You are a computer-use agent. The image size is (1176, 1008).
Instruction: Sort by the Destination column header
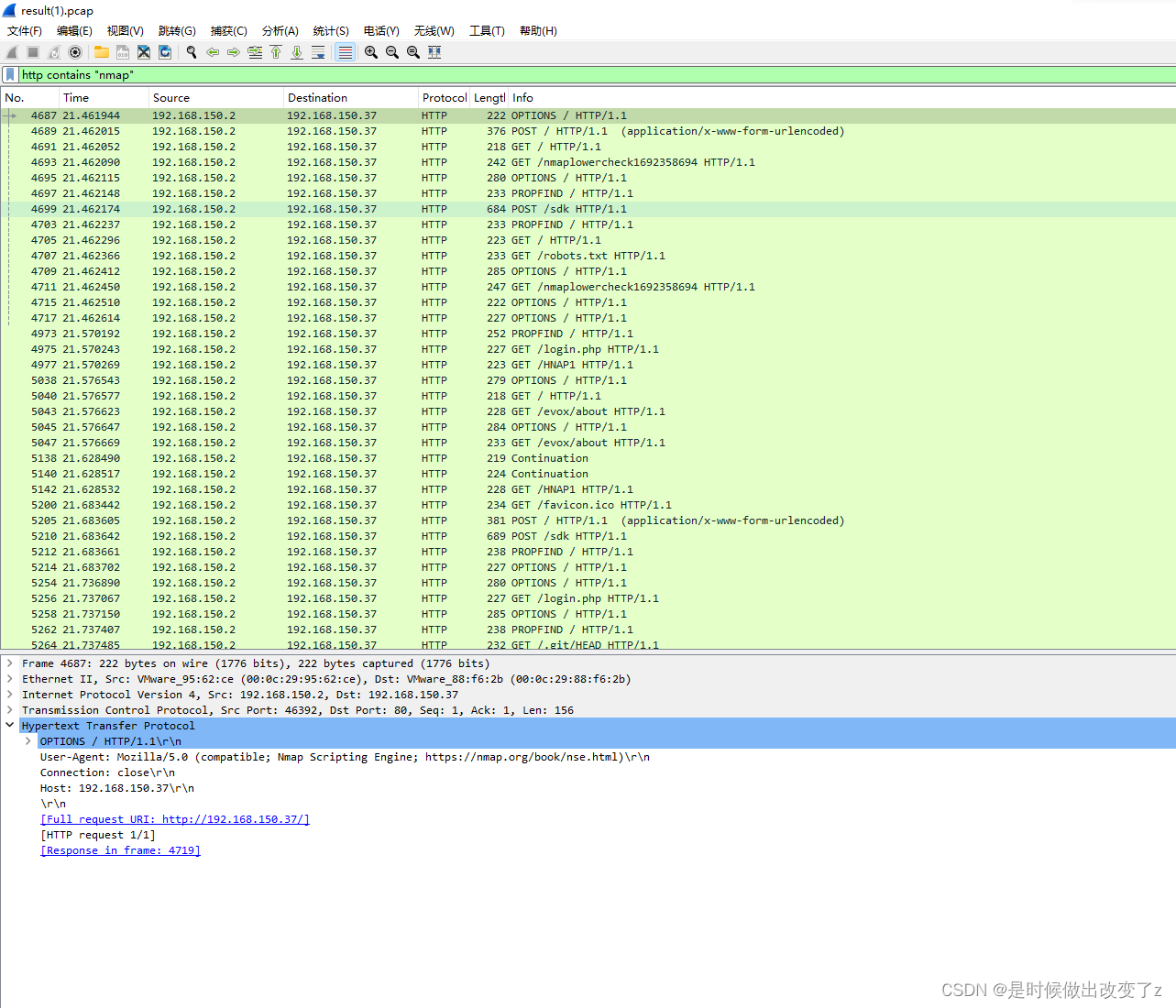(x=351, y=98)
